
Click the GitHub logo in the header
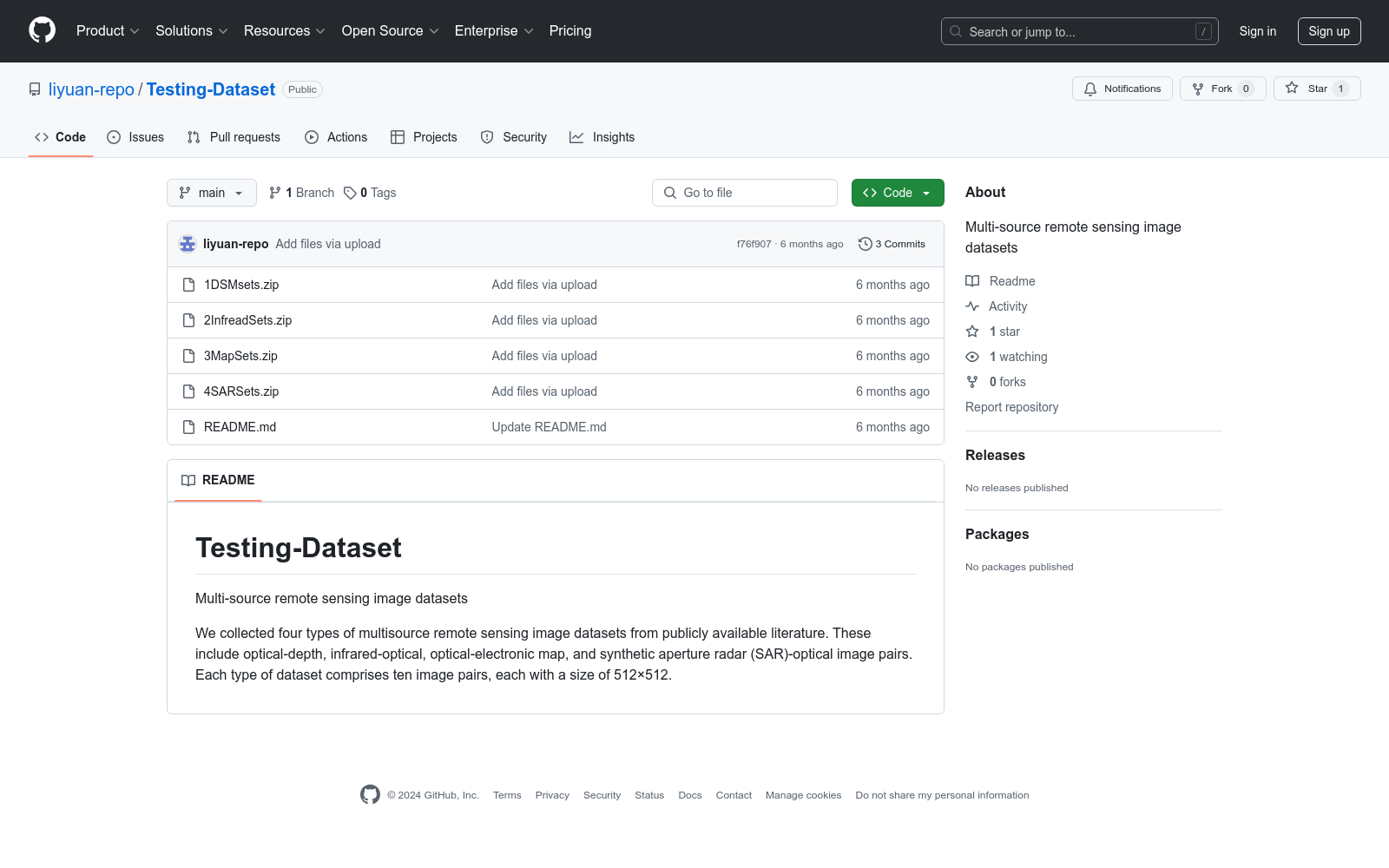[42, 30]
